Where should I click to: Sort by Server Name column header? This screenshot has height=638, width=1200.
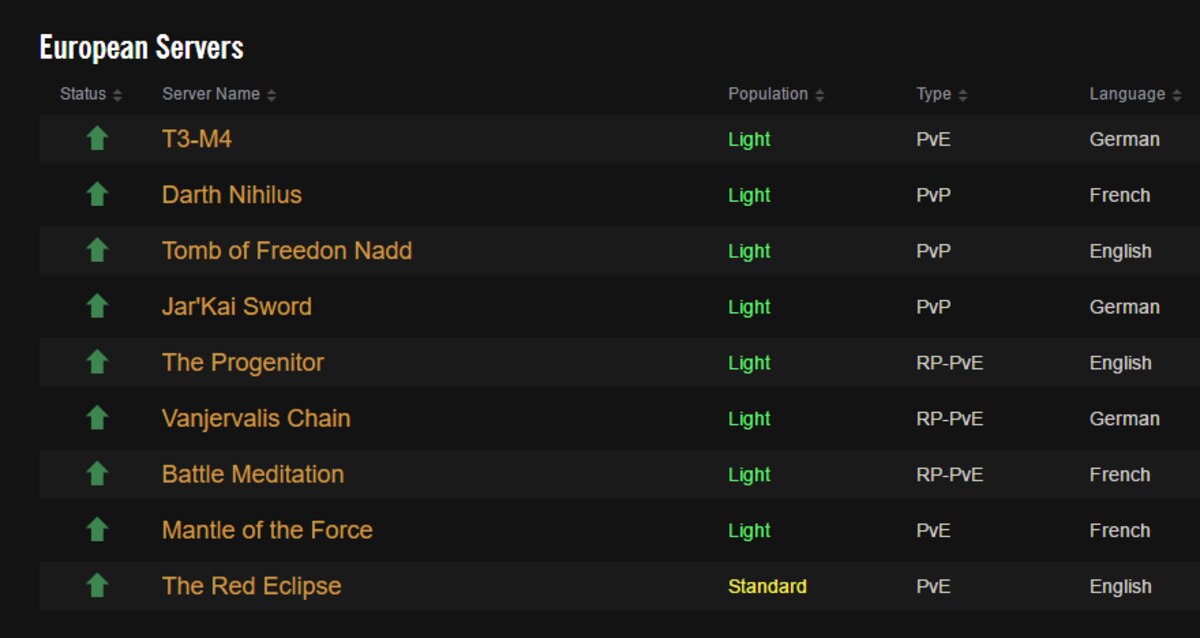point(219,94)
